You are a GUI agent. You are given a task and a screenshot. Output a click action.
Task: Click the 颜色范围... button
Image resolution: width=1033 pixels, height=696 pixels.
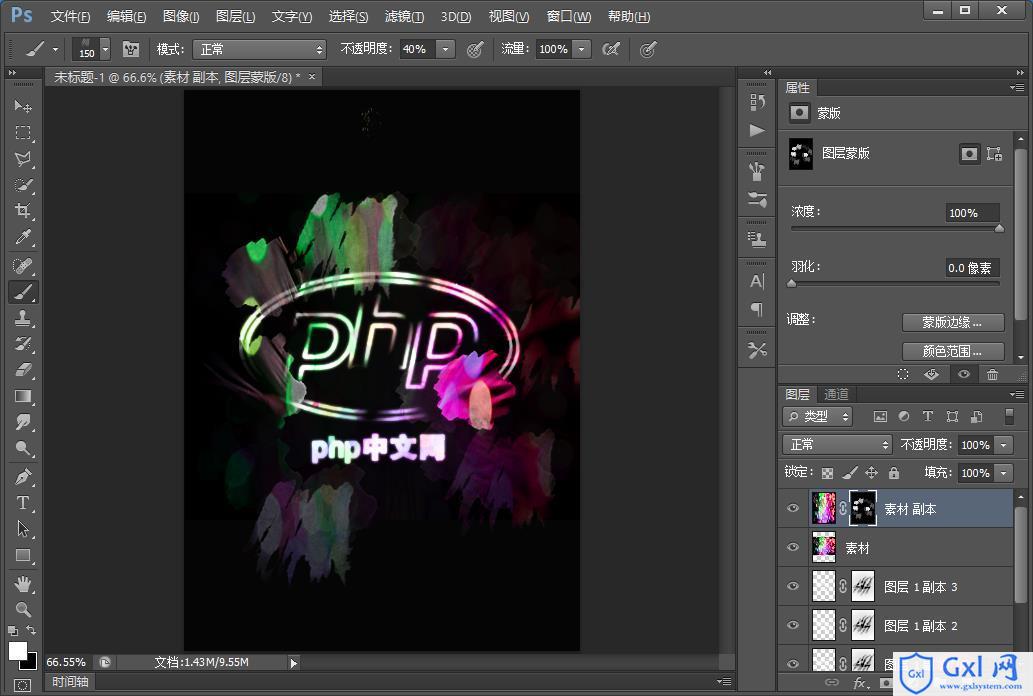953,351
